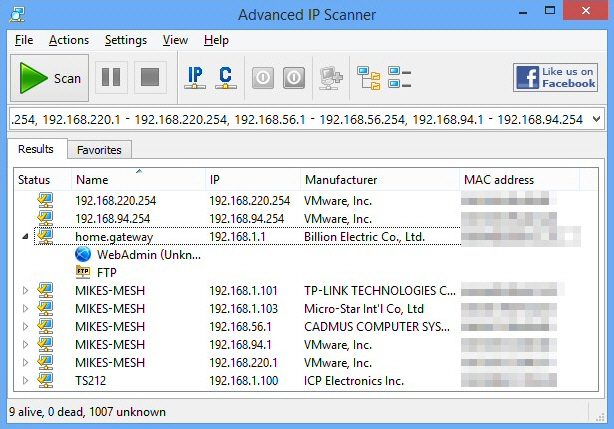Click the second gray power button icon
This screenshot has height=429, width=614.
coord(294,78)
